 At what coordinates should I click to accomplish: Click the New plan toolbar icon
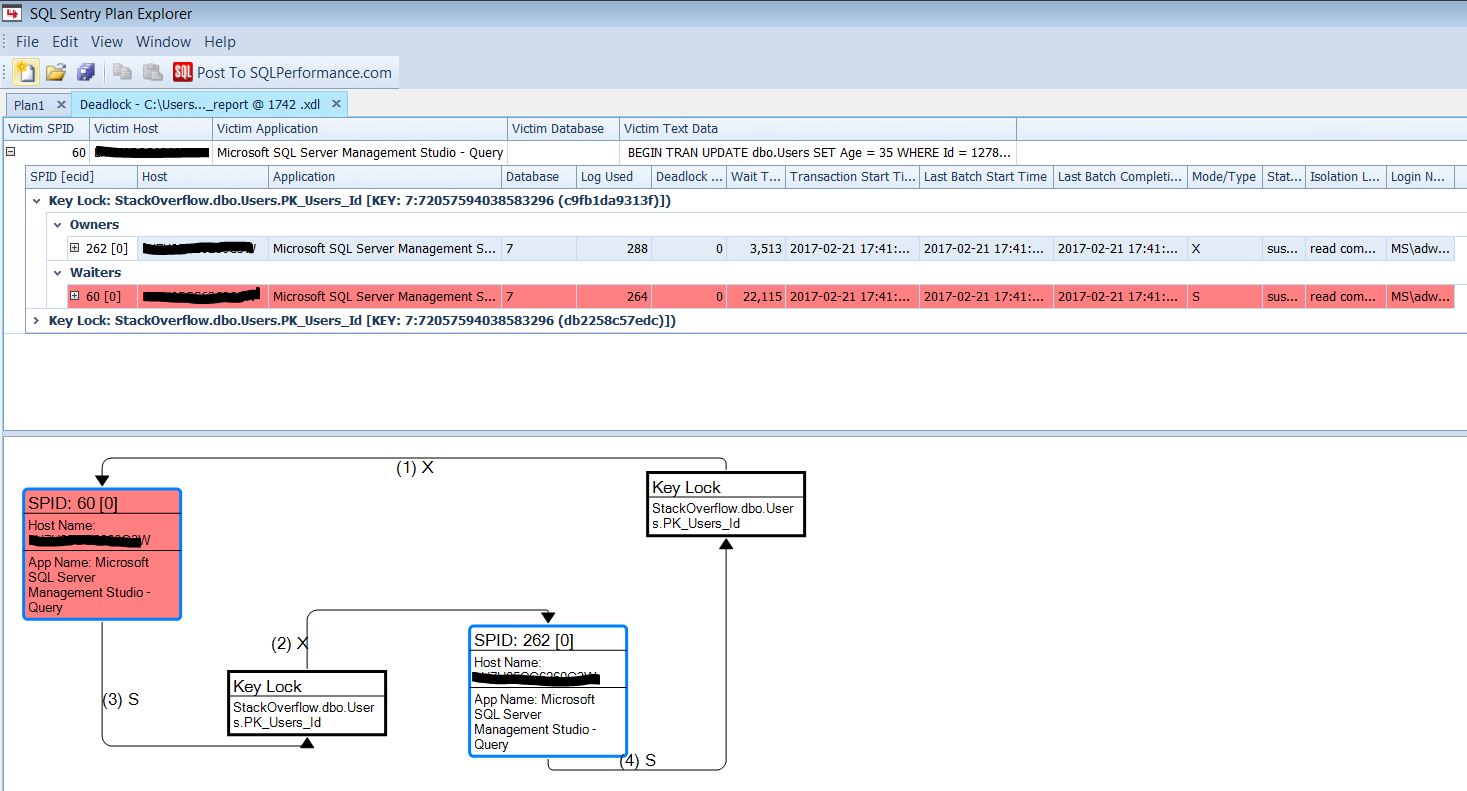point(26,72)
